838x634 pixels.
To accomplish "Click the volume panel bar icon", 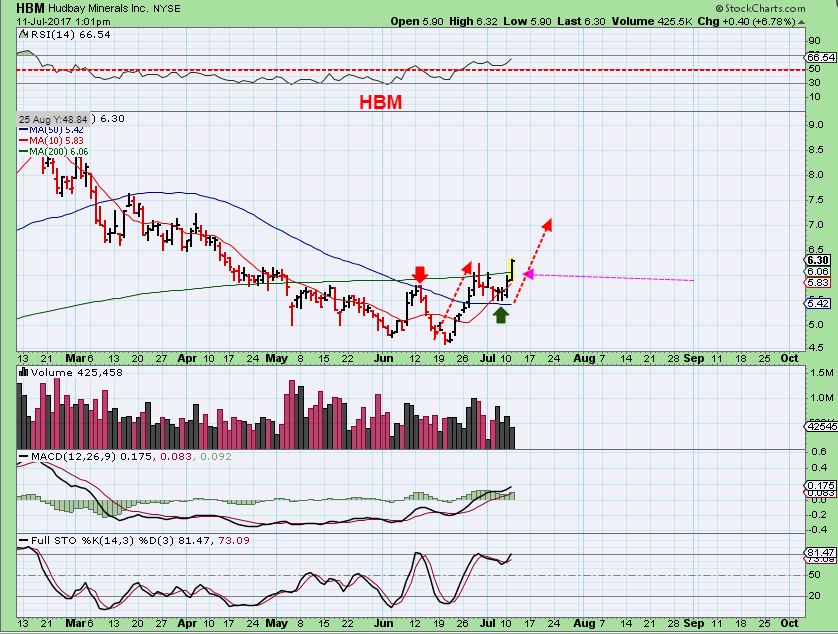I will click(24, 372).
